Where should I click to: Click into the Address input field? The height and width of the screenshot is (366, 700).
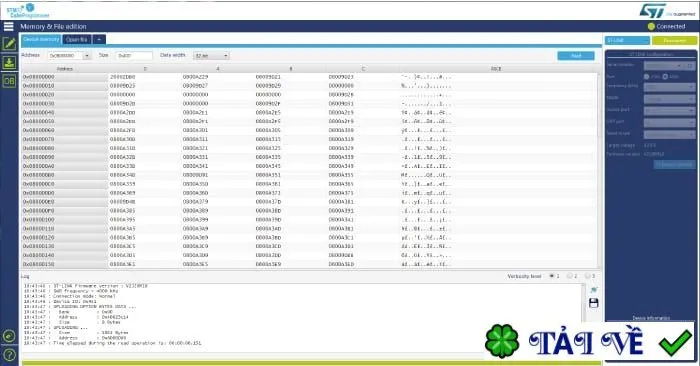pos(65,56)
